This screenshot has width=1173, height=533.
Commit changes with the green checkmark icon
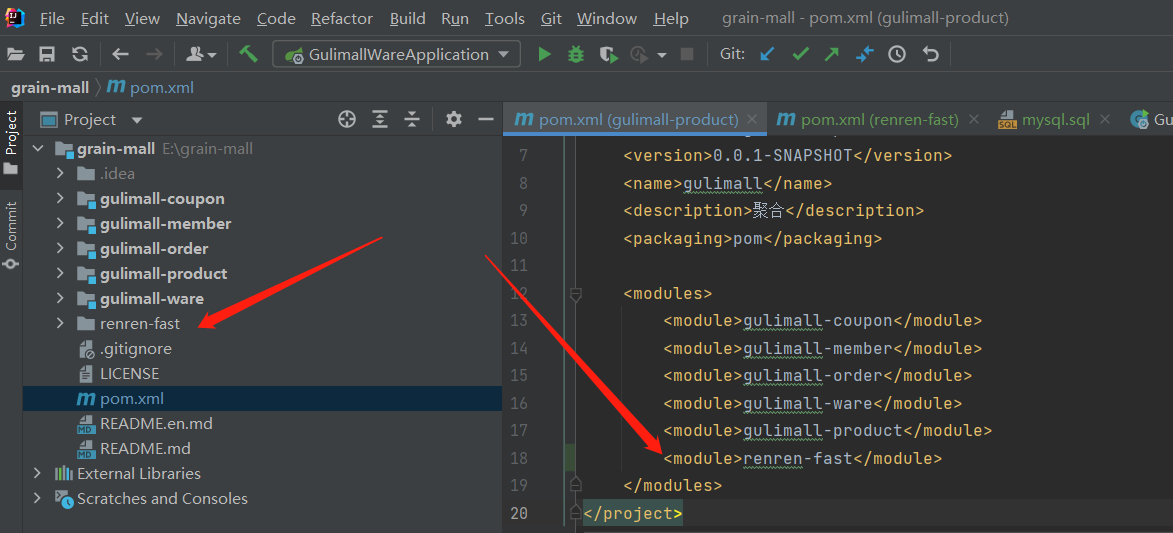point(800,55)
